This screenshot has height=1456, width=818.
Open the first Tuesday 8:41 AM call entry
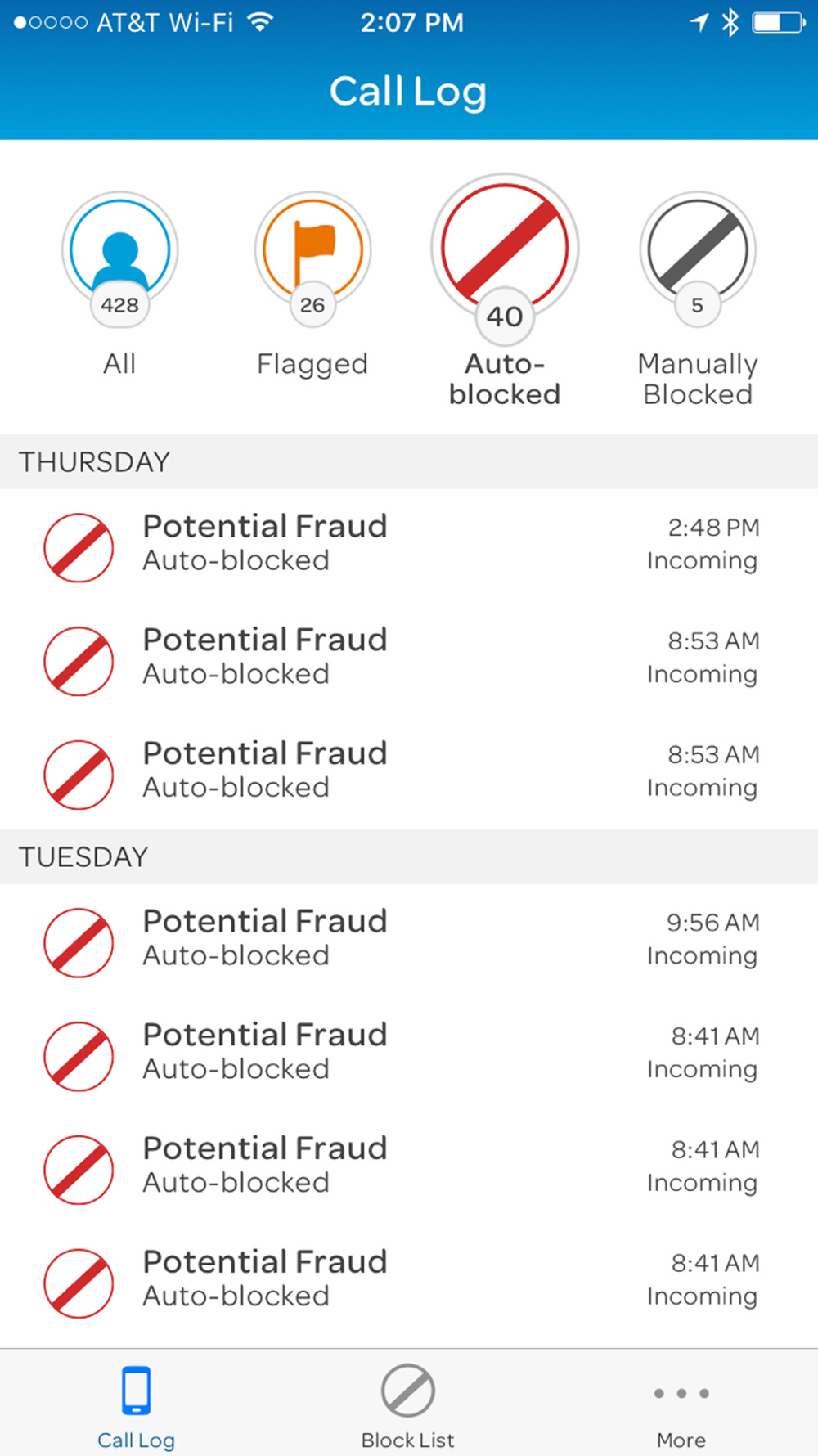409,1052
